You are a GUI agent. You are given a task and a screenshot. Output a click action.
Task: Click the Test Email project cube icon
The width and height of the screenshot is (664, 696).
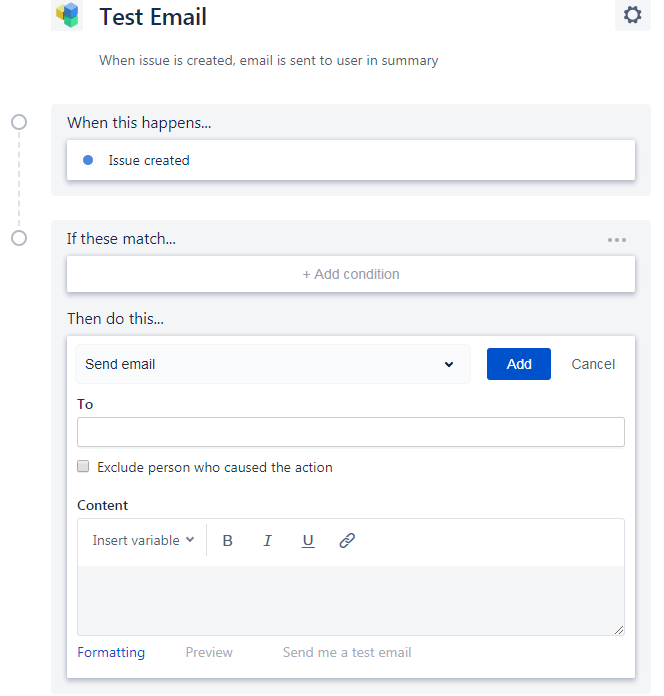67,15
